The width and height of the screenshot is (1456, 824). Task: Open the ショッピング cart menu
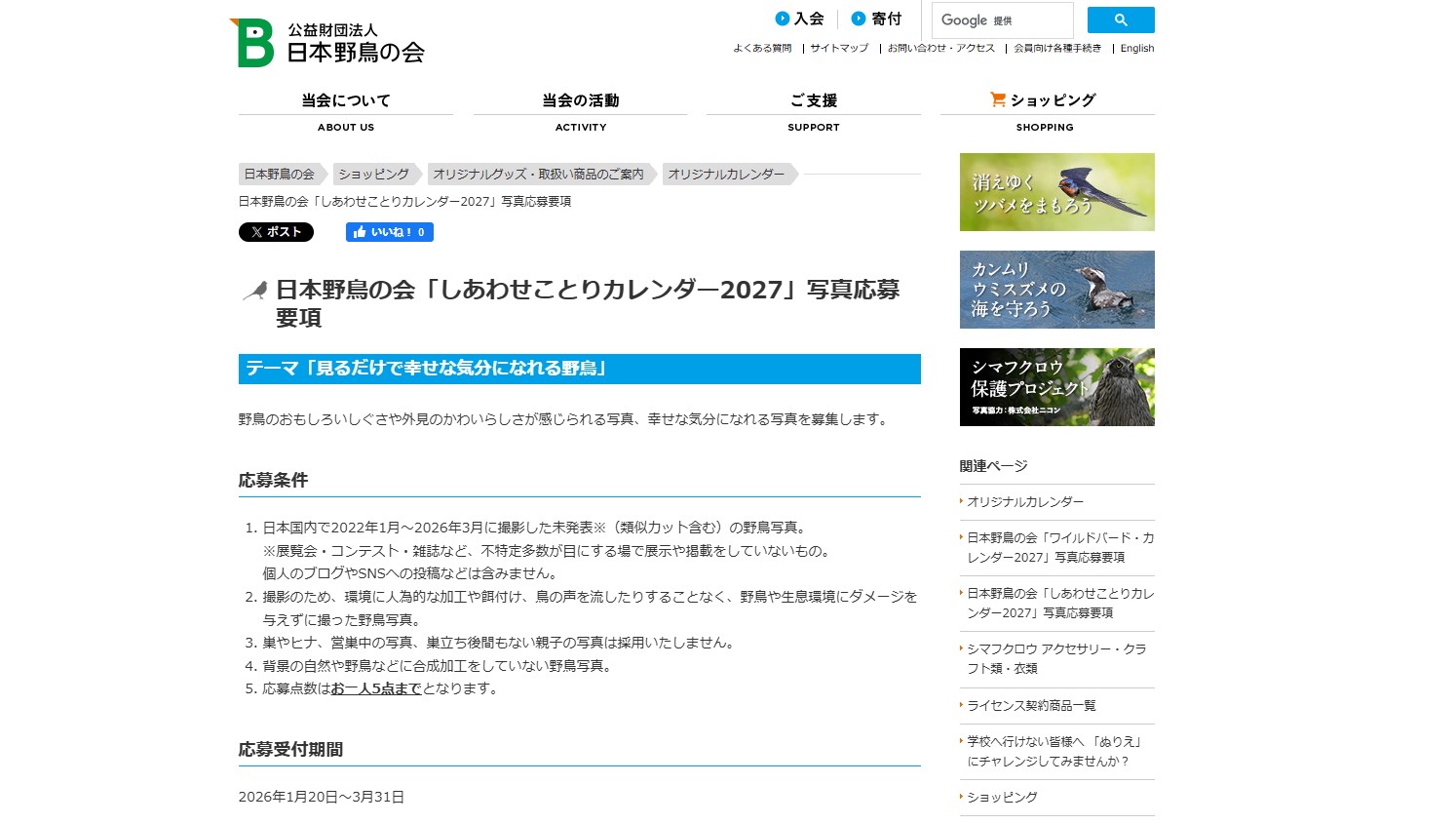1046,100
